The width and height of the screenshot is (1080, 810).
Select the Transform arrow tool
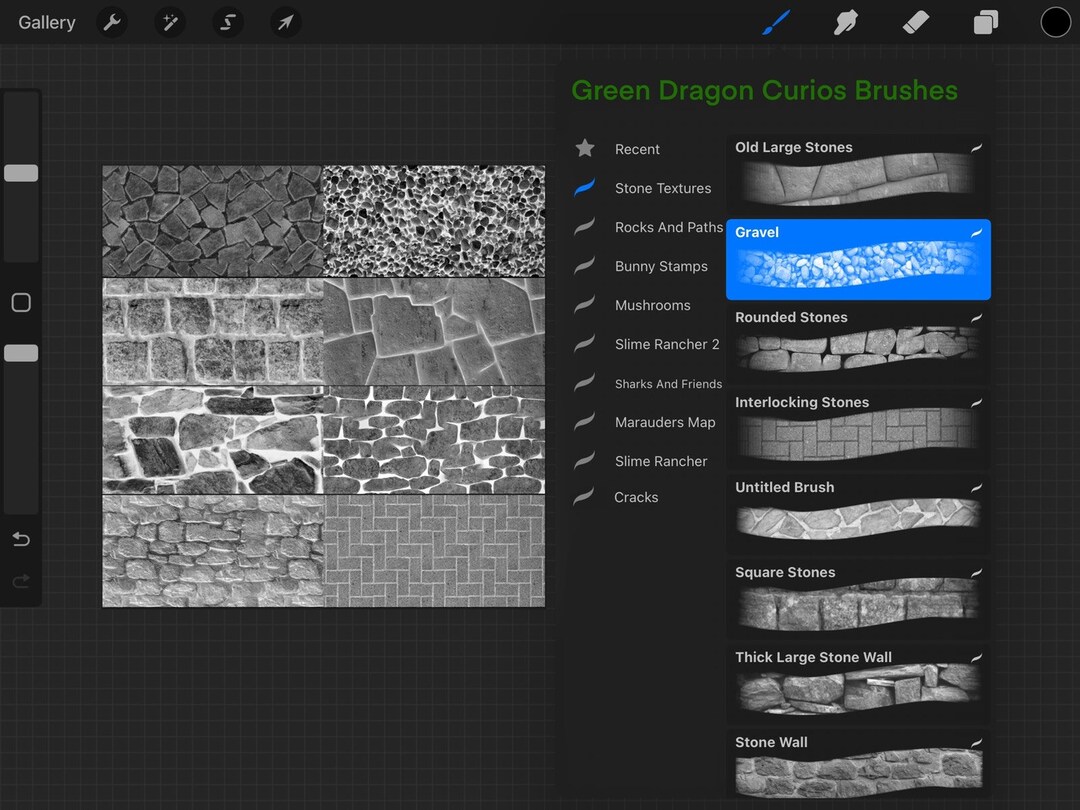click(x=286, y=22)
